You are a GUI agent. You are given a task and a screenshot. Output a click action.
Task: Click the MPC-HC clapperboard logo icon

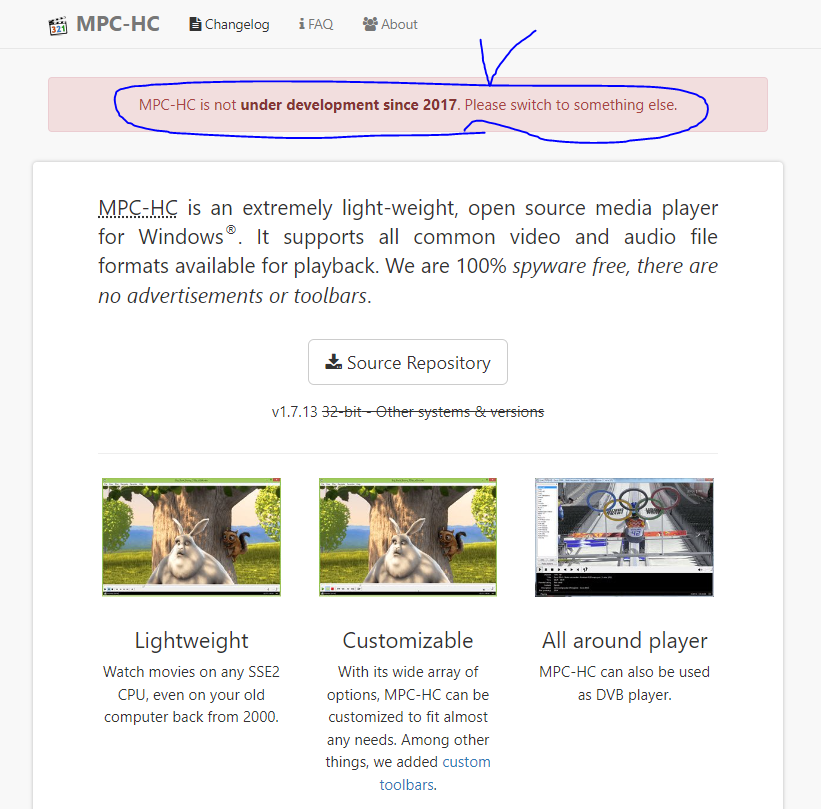coord(58,26)
